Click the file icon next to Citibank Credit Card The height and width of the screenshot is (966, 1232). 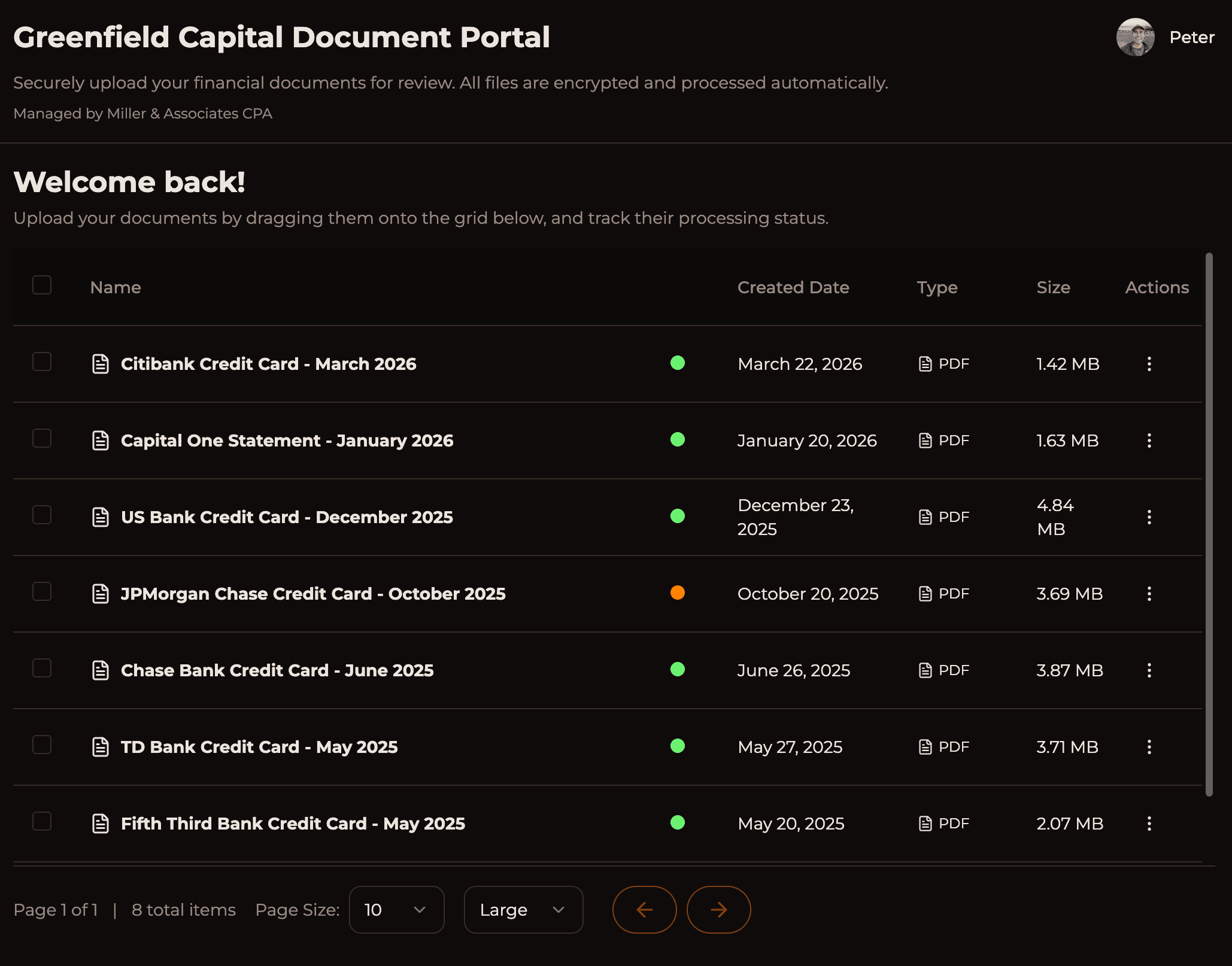click(100, 363)
